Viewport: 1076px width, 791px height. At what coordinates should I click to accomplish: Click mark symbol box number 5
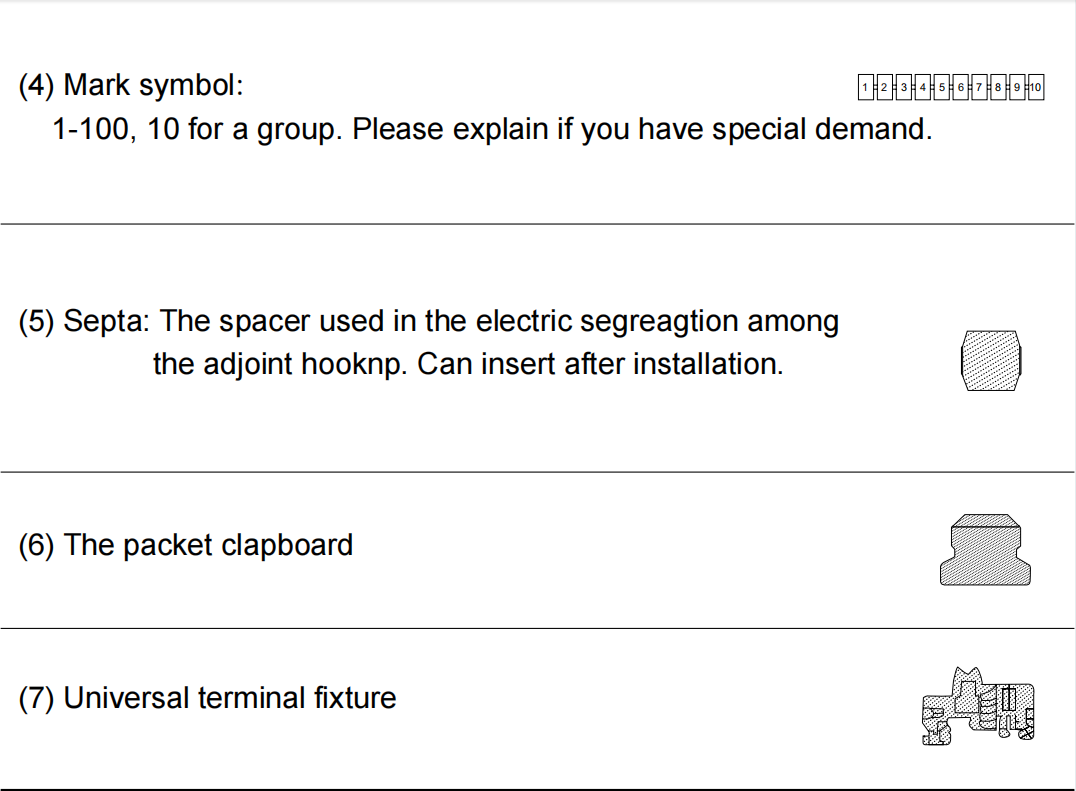coord(942,87)
